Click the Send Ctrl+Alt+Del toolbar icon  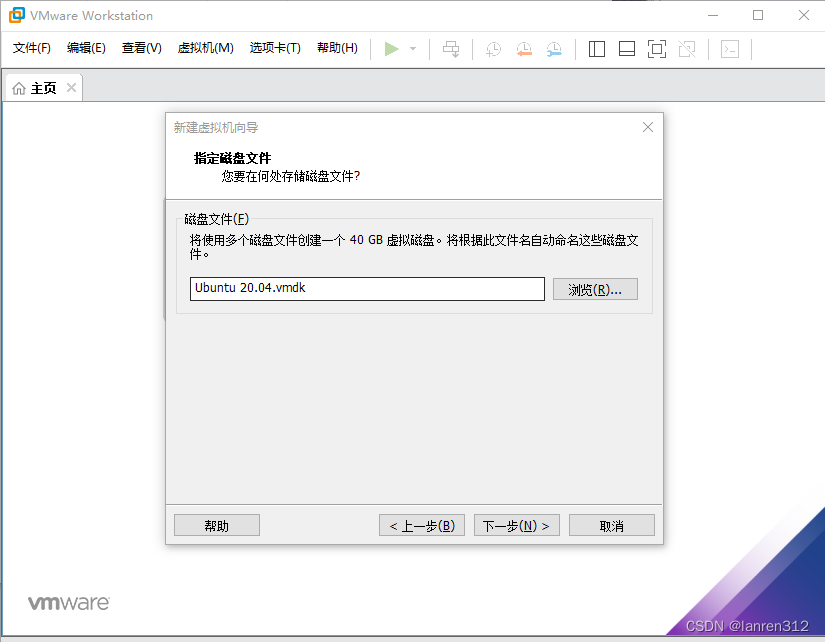point(452,48)
